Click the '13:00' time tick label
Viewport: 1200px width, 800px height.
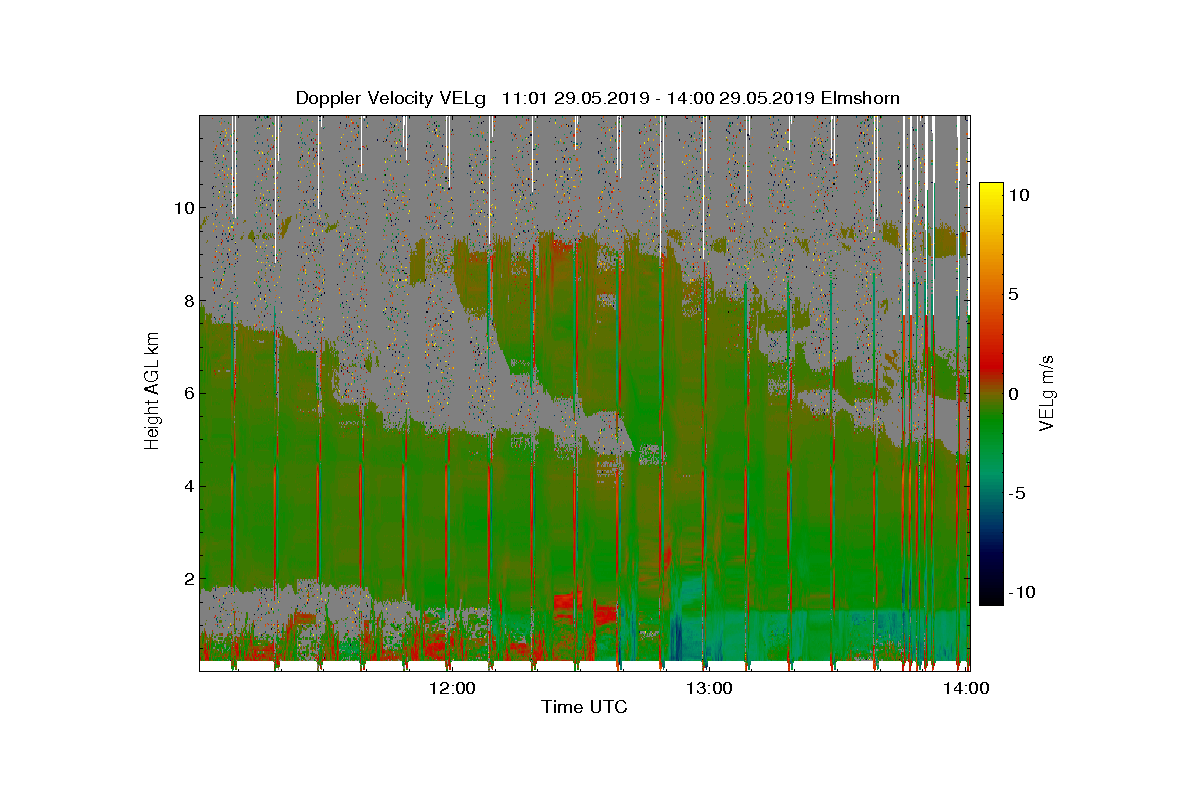point(710,688)
